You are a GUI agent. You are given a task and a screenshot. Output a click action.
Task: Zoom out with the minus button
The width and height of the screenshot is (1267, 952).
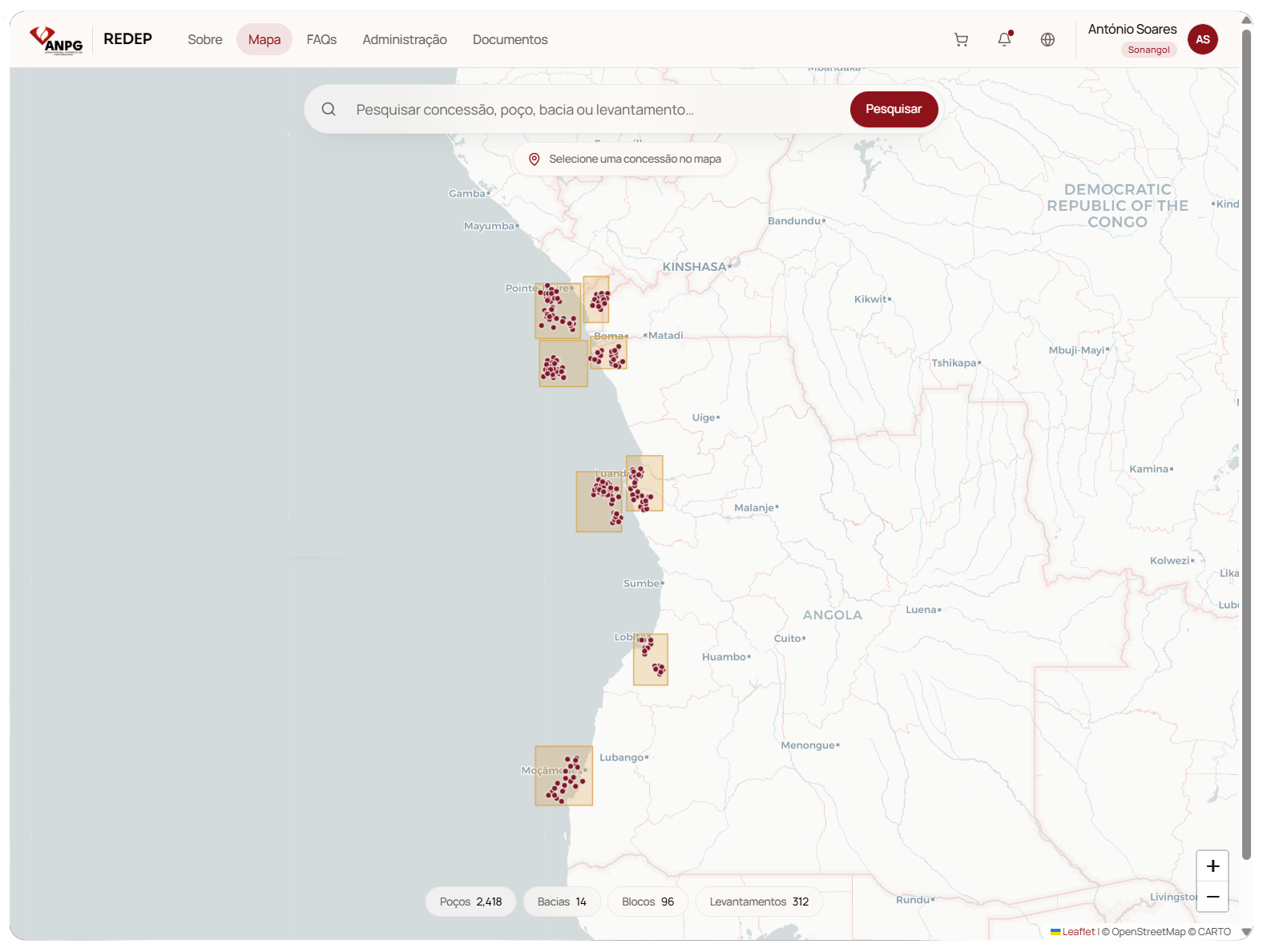point(1213,897)
